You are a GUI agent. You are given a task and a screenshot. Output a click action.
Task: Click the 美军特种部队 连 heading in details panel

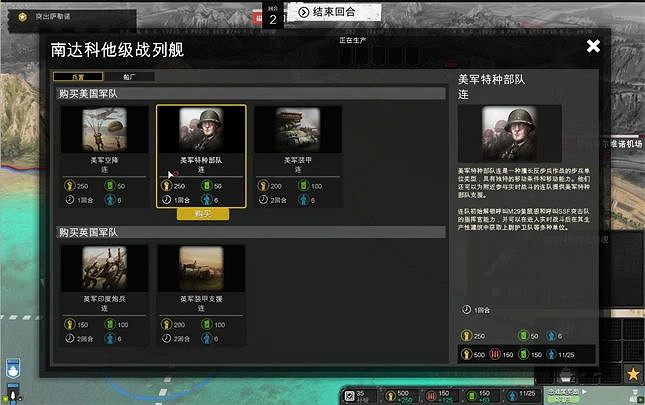pos(491,87)
